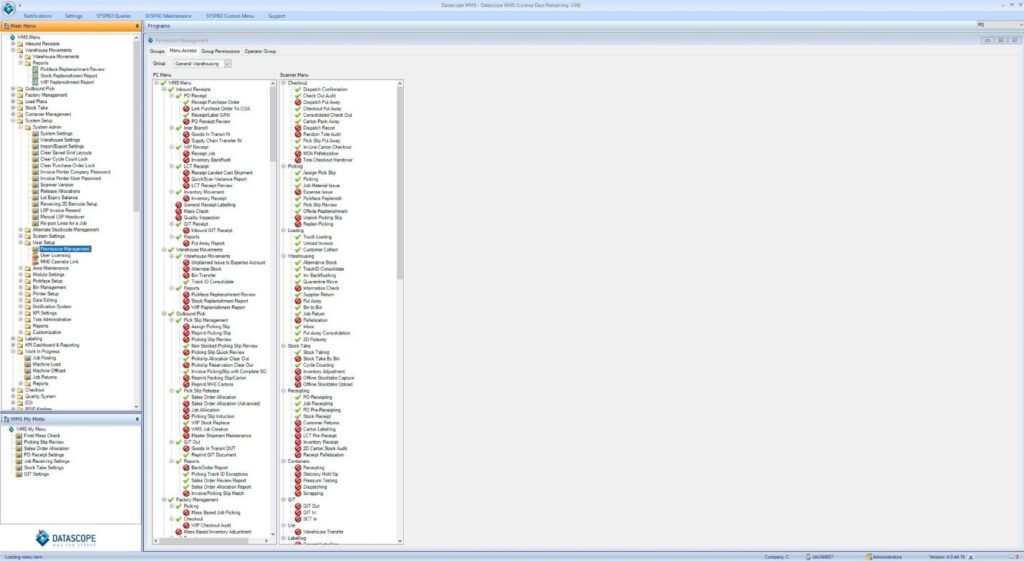Click the pin icon on Main Menu header
The image size is (1024, 561).
pos(137,26)
